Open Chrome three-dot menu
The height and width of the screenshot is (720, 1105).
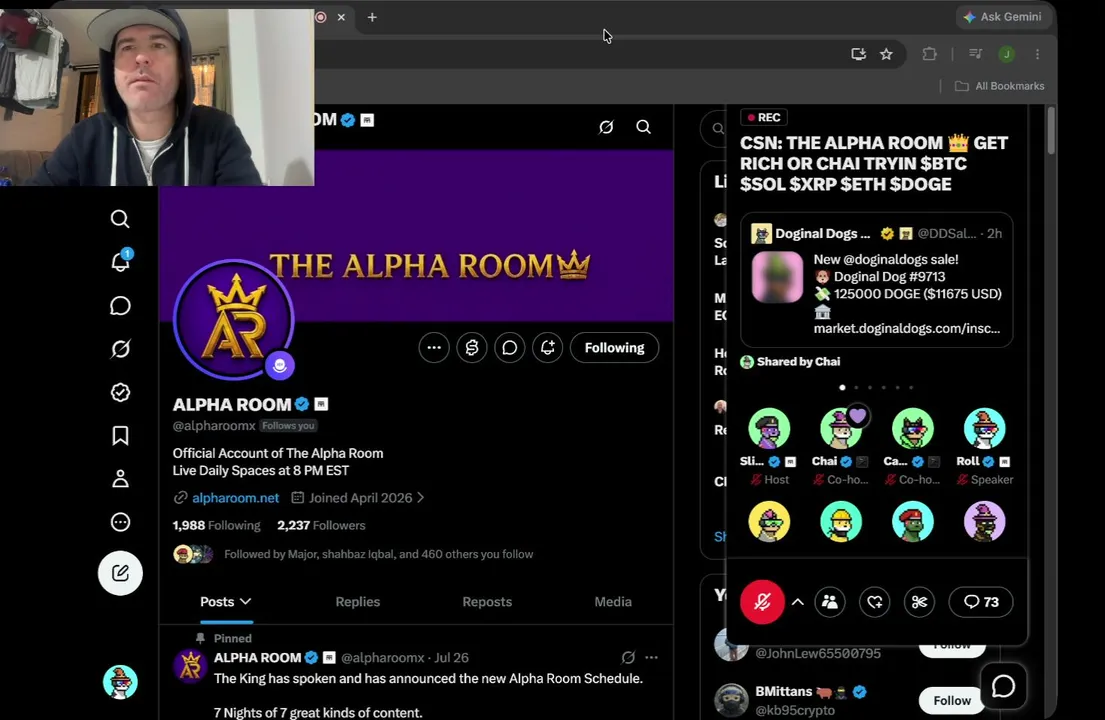pos(1037,54)
